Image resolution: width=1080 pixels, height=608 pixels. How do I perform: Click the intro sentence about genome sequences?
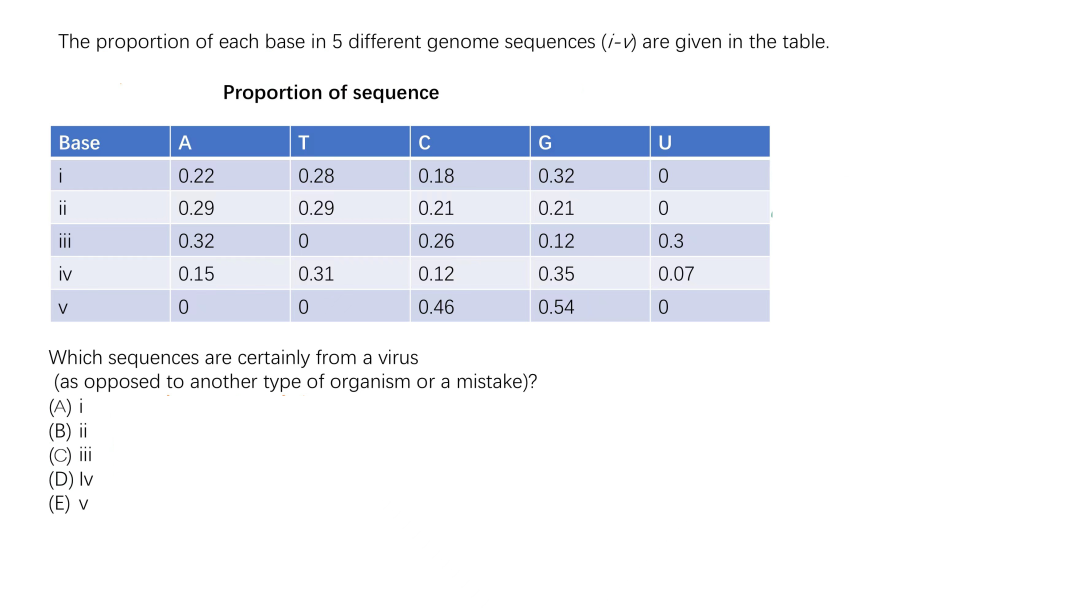(x=444, y=42)
